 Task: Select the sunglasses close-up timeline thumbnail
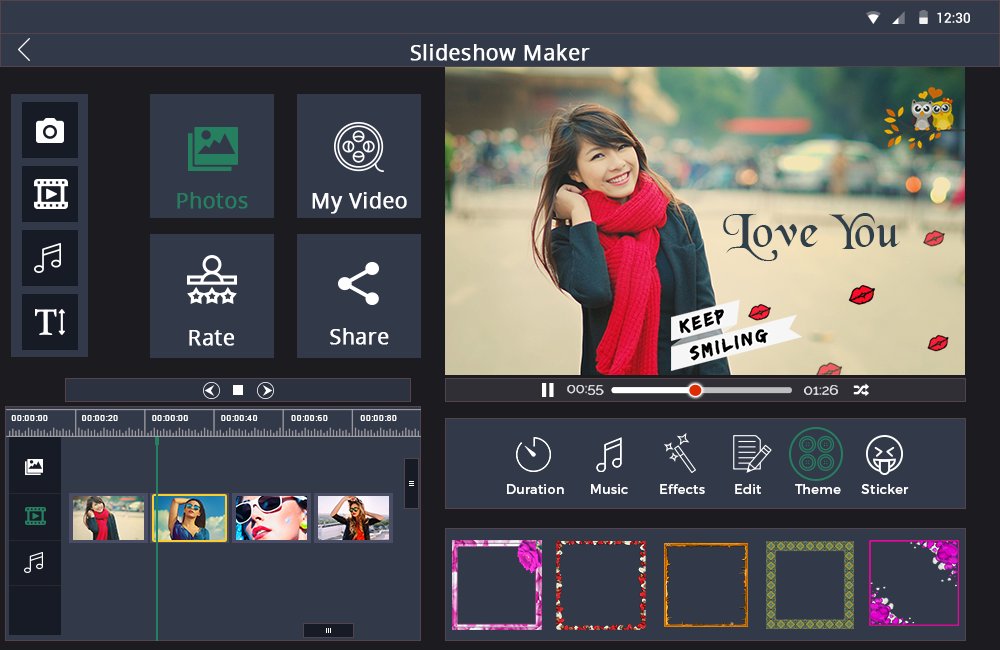click(271, 518)
